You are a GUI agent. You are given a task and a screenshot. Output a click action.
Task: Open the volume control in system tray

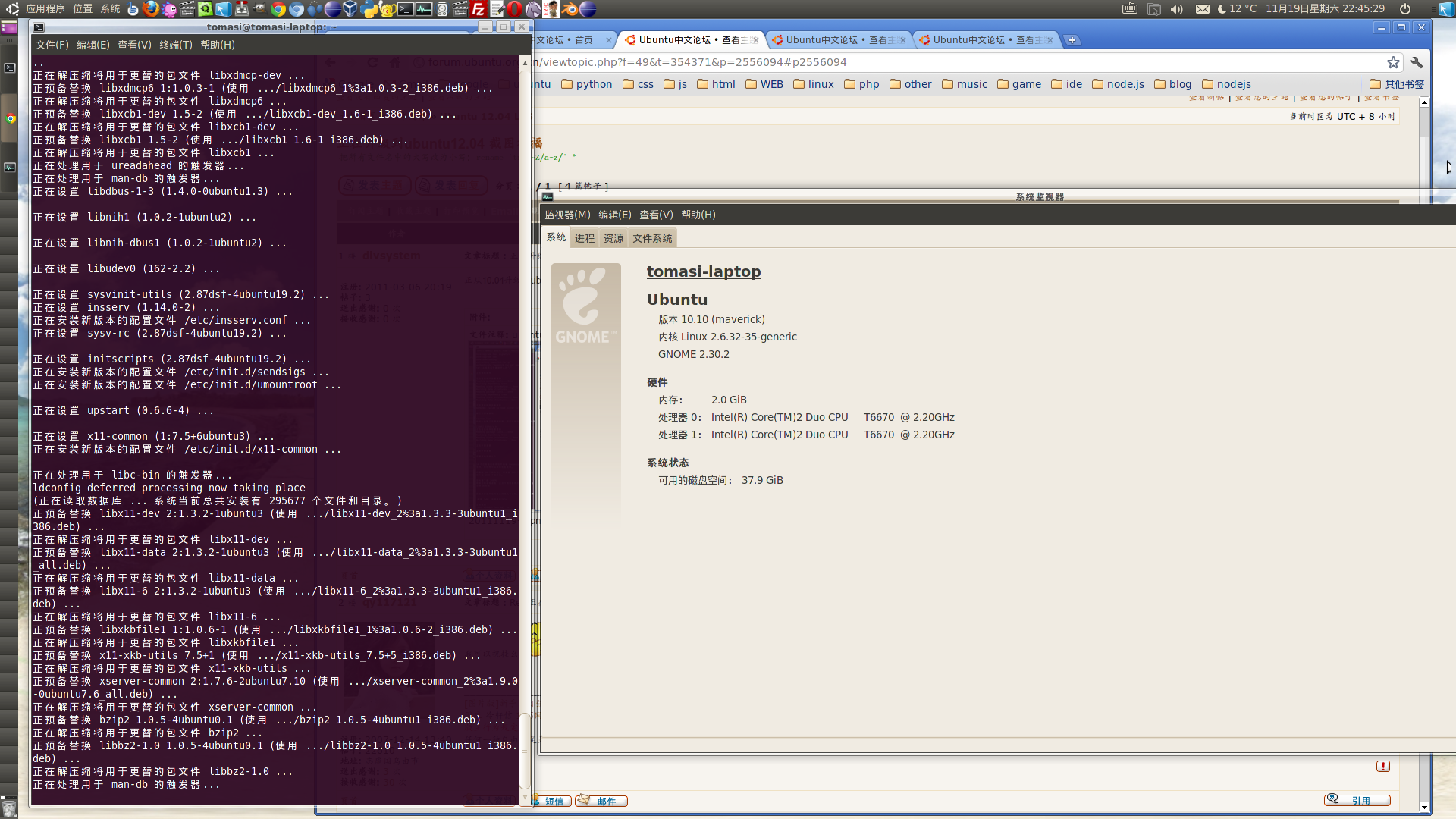pyautogui.click(x=1176, y=9)
